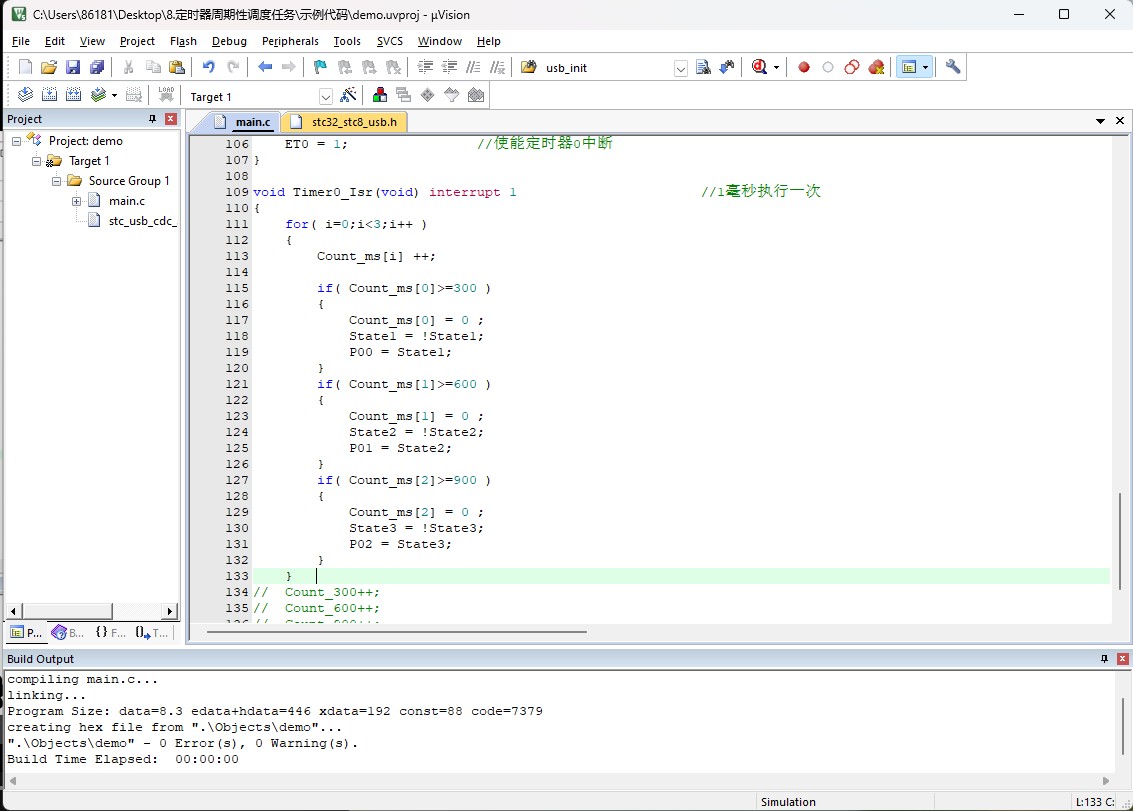Open the Target 1 selection dropdown
This screenshot has width=1133, height=811.
click(x=326, y=96)
